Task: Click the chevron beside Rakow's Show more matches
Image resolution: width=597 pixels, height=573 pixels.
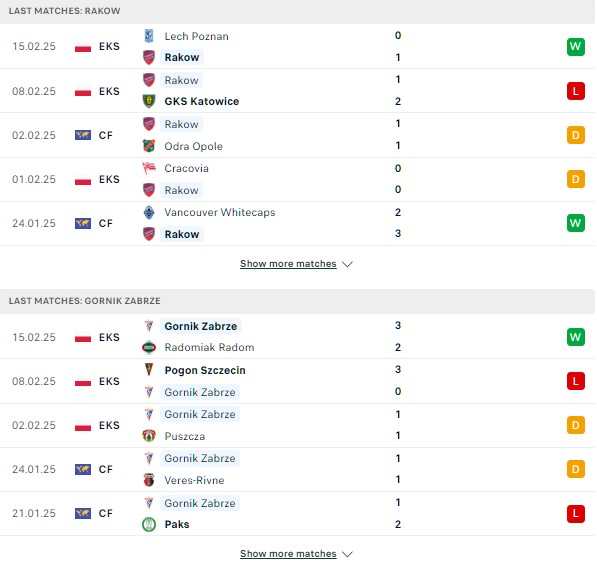Action: tap(347, 264)
